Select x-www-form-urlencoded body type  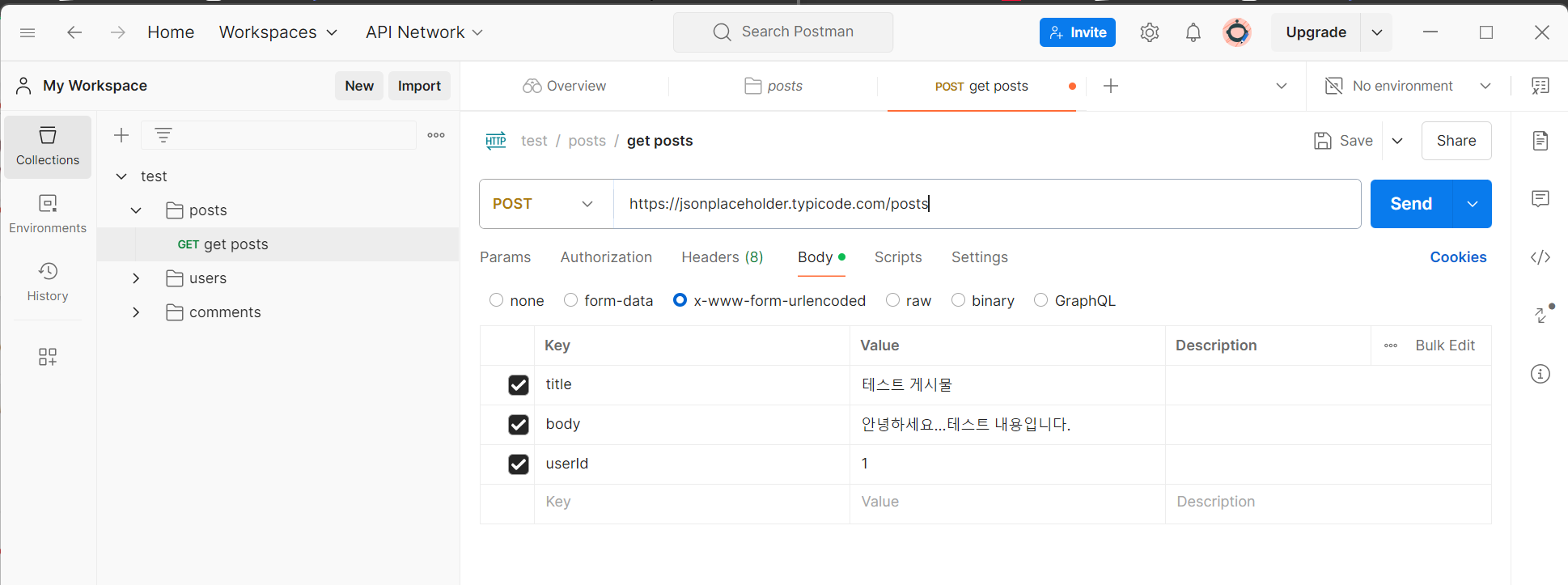[680, 300]
